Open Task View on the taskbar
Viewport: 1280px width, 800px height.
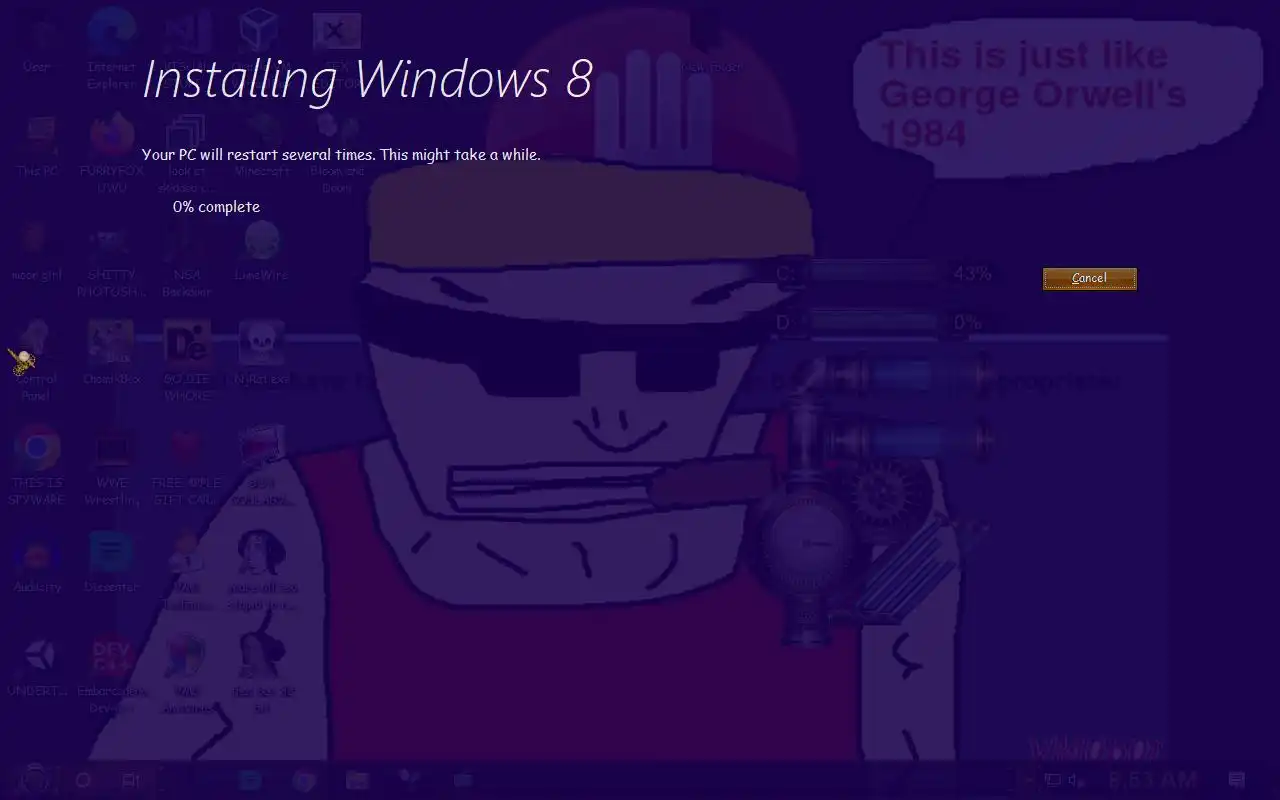[x=130, y=780]
